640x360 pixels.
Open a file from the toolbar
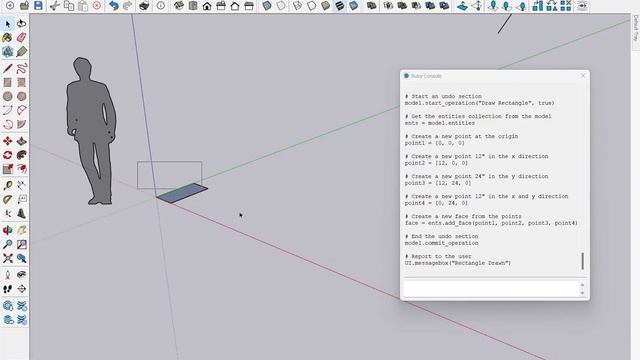[x=24, y=6]
